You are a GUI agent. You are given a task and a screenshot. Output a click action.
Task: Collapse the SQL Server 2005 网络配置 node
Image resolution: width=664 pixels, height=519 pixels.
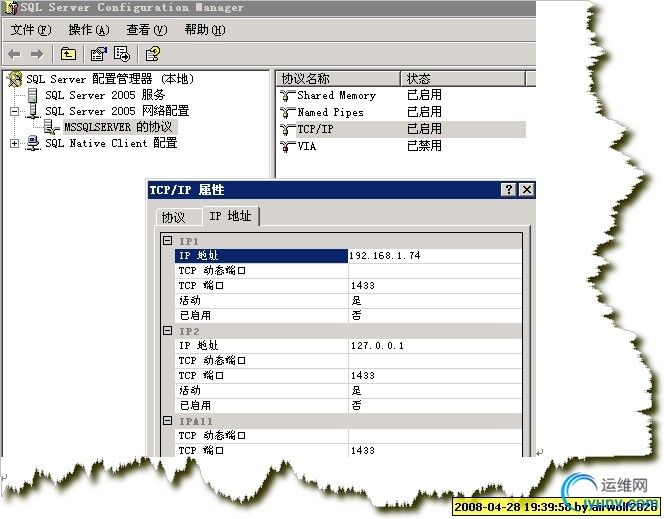coord(14,111)
